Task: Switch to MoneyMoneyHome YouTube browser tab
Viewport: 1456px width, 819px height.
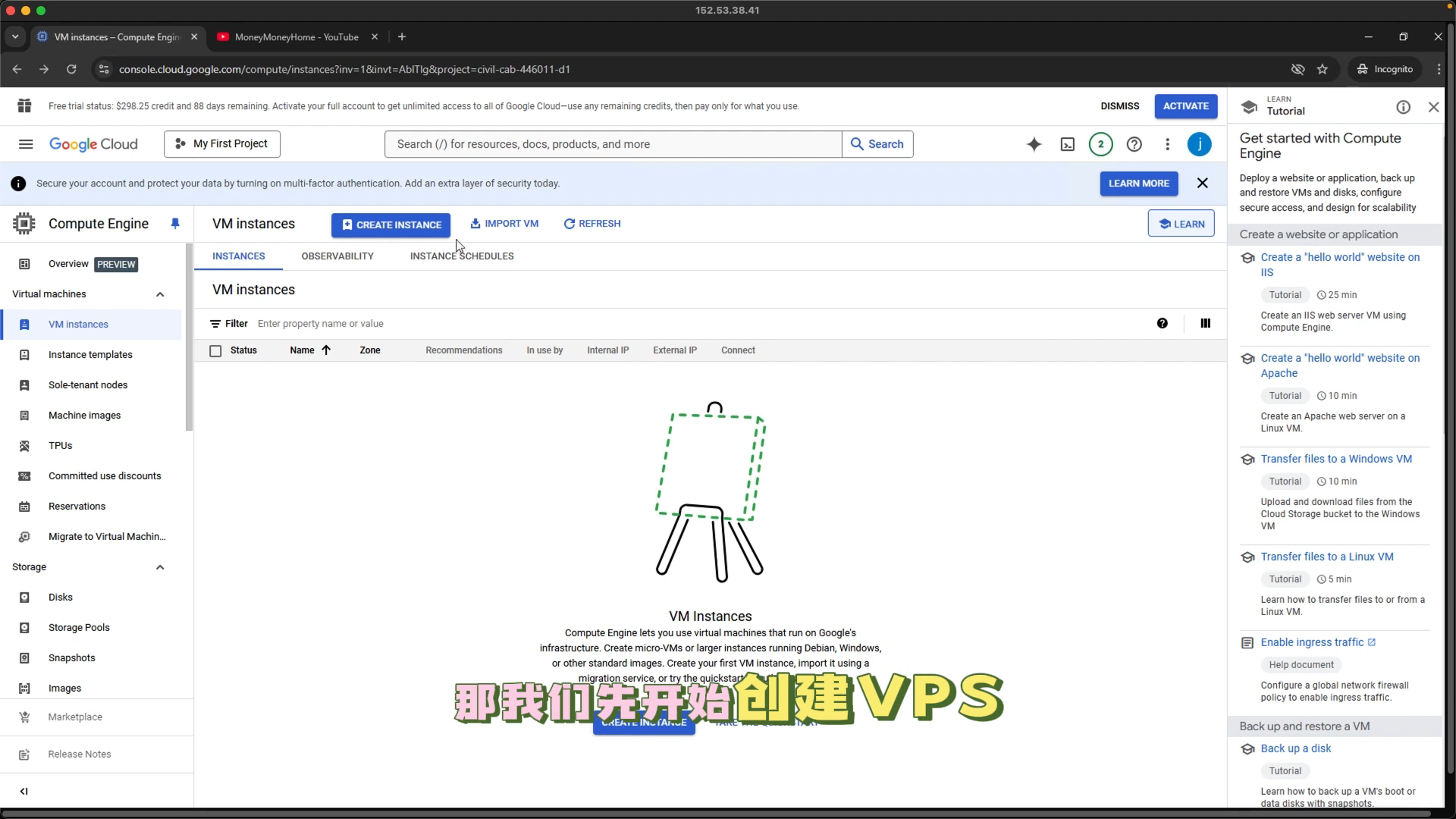Action: click(297, 36)
